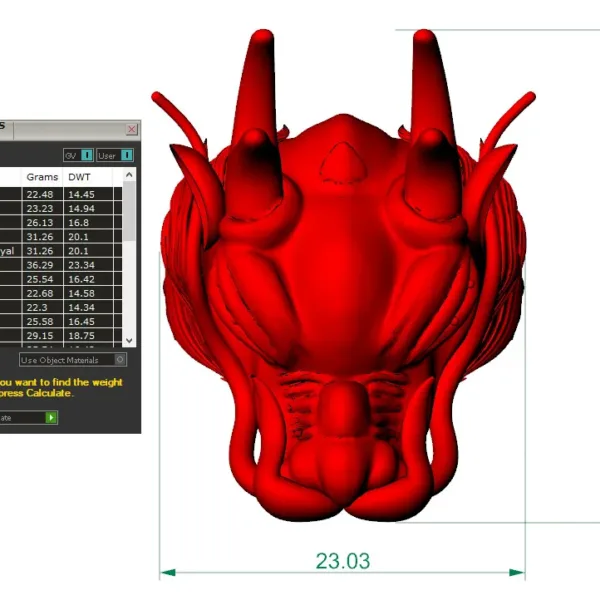Select the 22.48 grams cell
The width and height of the screenshot is (600, 600).
[x=42, y=194]
